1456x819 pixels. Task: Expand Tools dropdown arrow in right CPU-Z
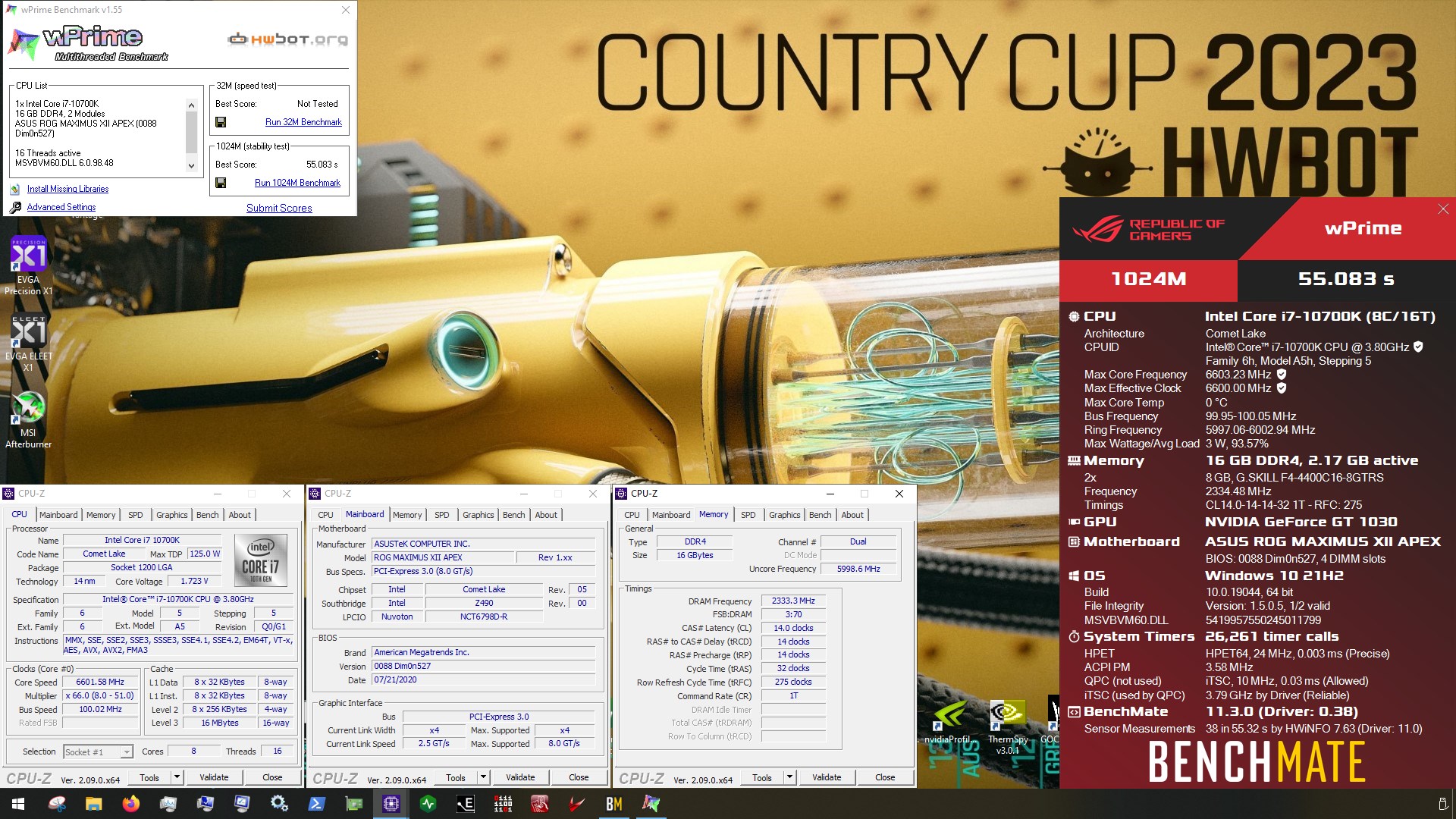[x=789, y=777]
